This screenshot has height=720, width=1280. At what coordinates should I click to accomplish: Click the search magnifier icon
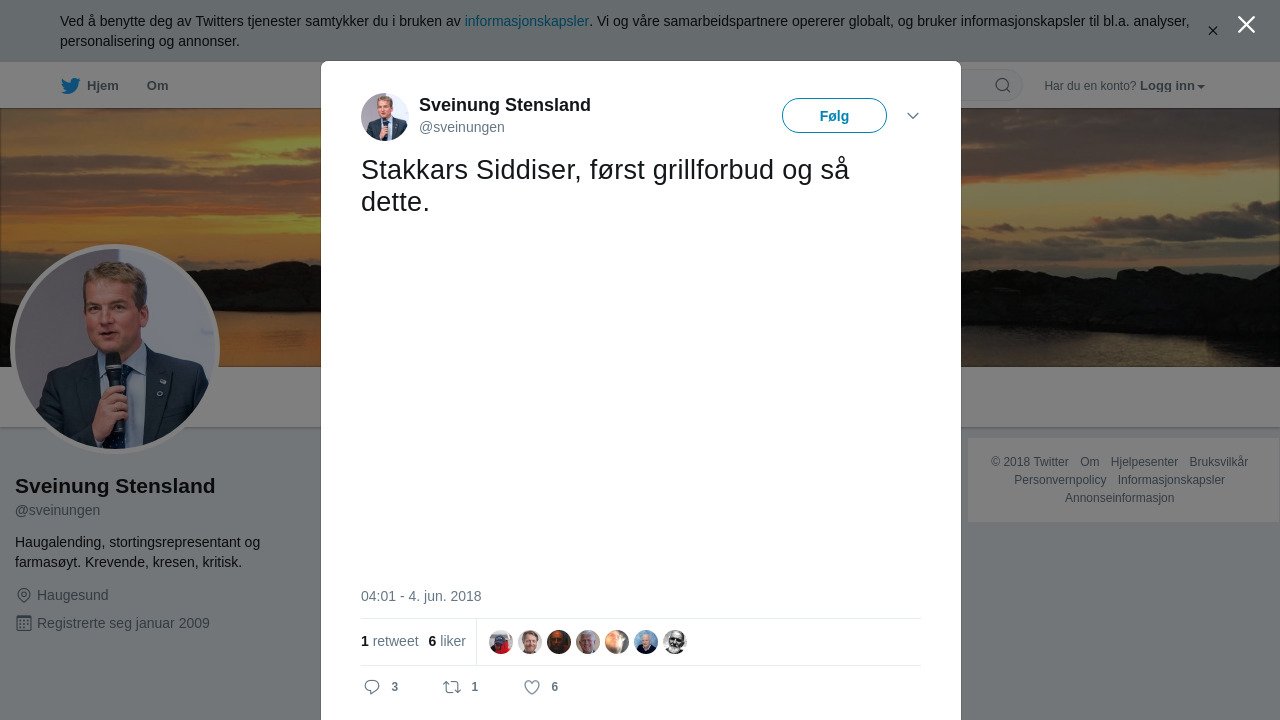(x=1003, y=85)
